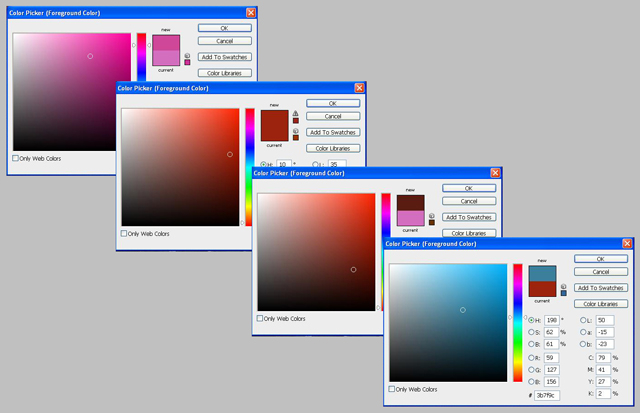Viewport: 640px width, 413px height.
Task: Enable Only Web Colors in the magenta picker
Action: (15, 158)
